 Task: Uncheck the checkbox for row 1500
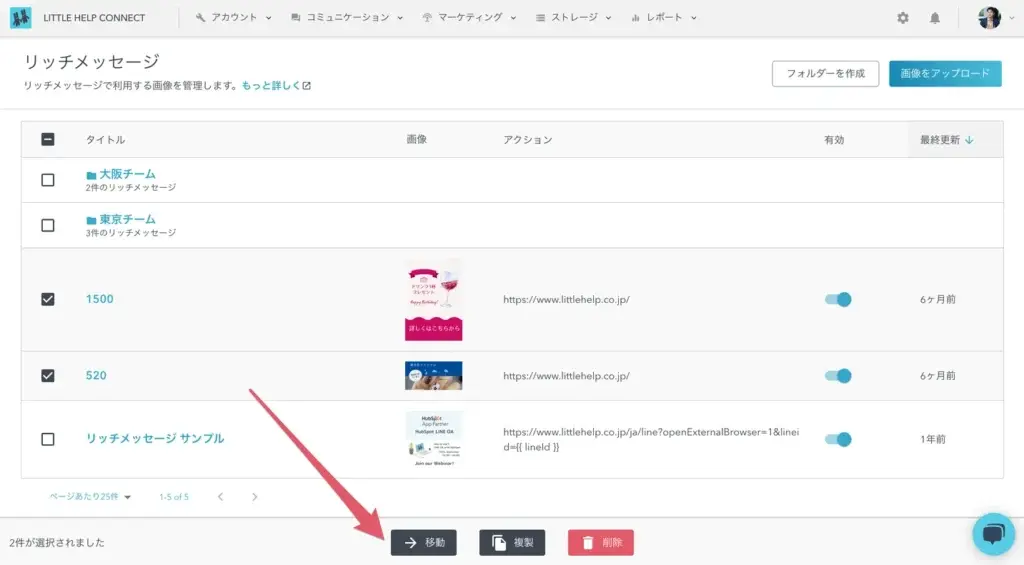pos(48,299)
